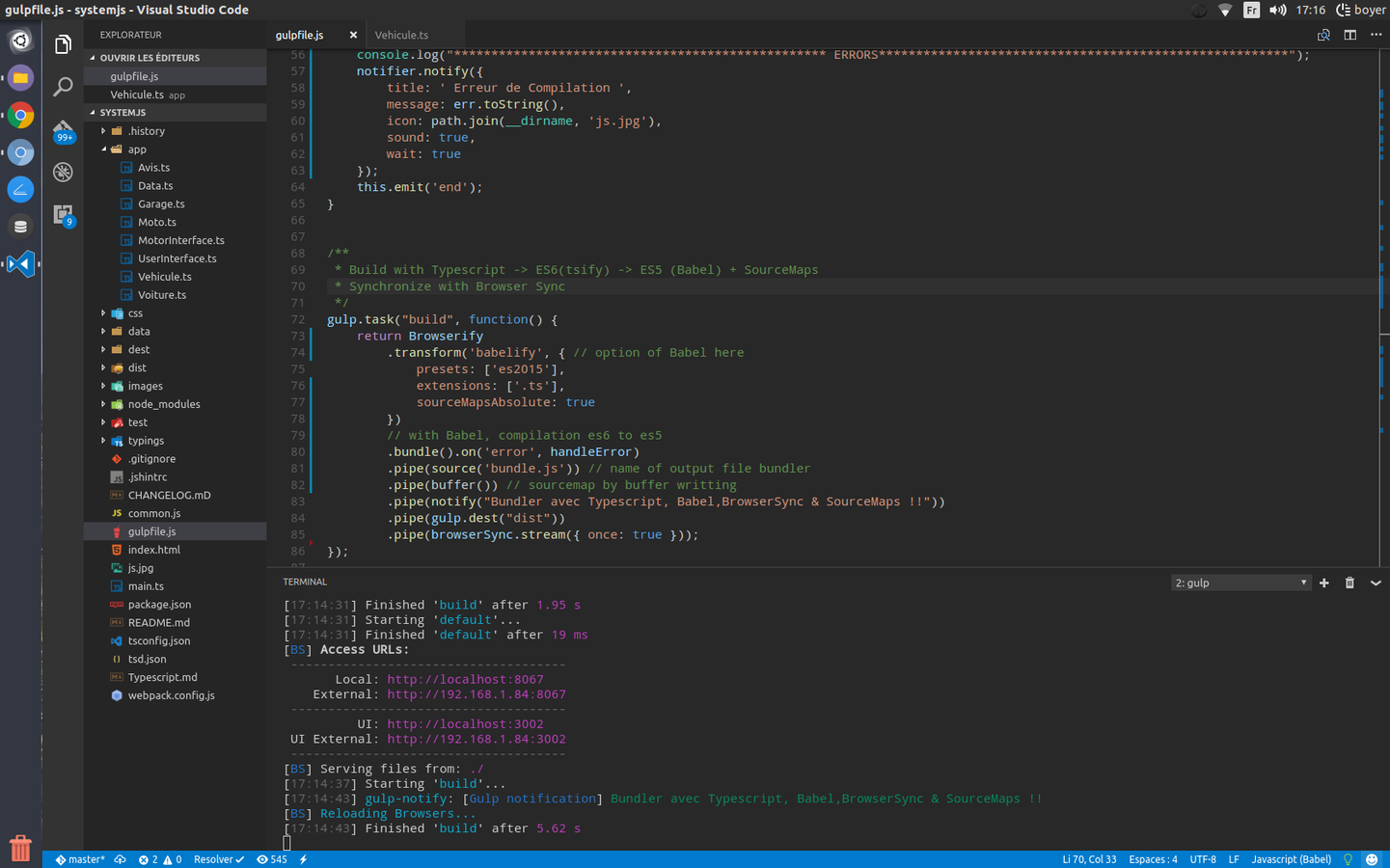Click Li 70, Col 33 to go to line
The height and width of the screenshot is (868, 1390).
coord(1089,859)
